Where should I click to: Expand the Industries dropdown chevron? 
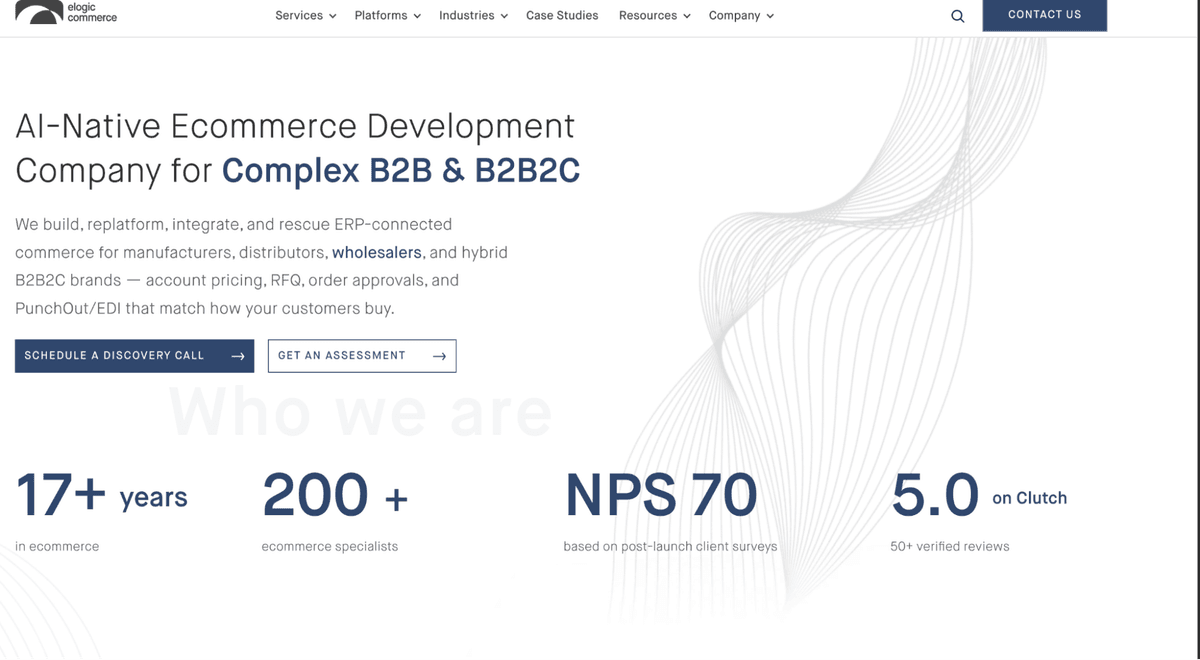click(504, 16)
